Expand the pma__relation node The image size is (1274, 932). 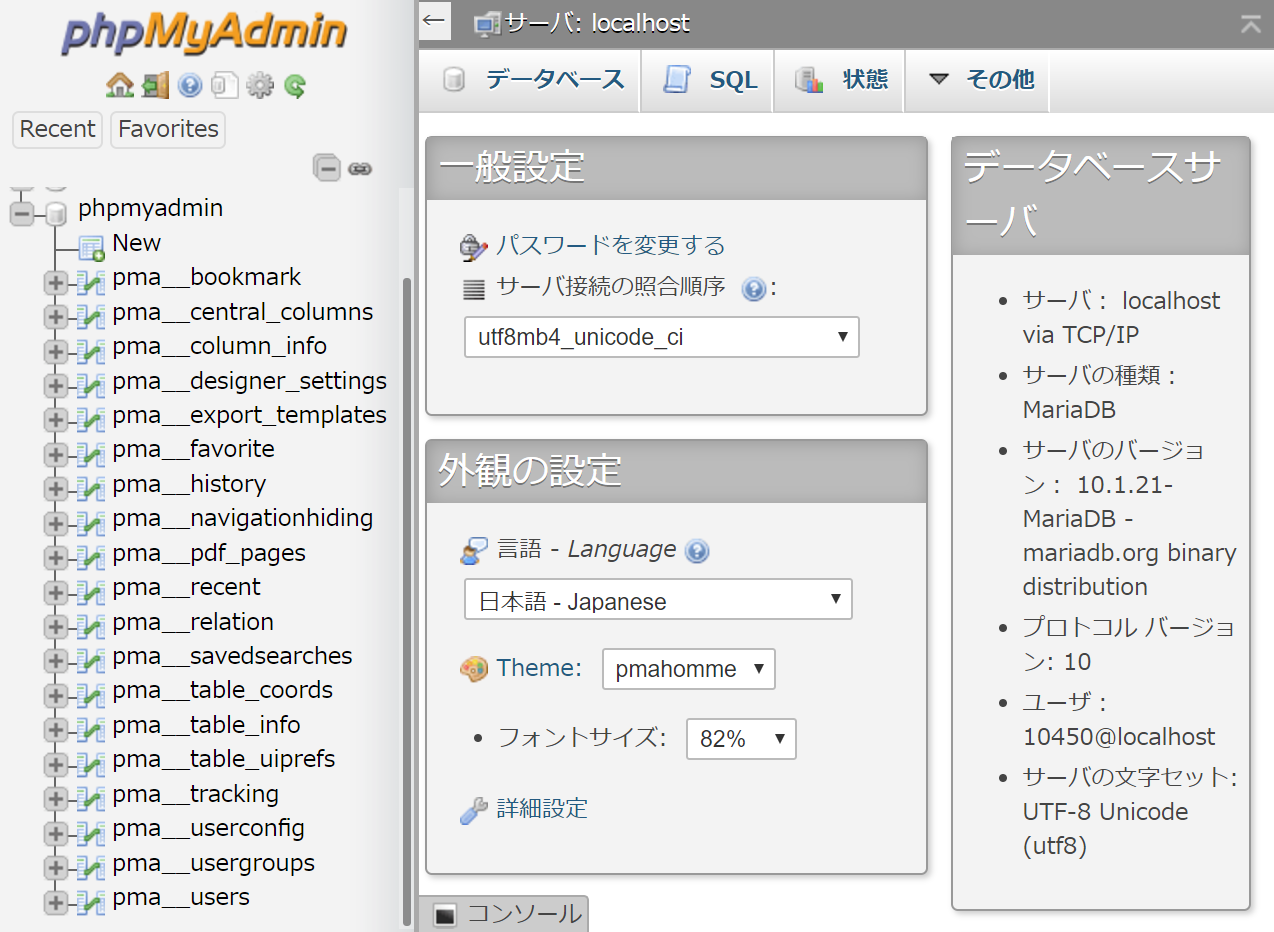tap(56, 626)
